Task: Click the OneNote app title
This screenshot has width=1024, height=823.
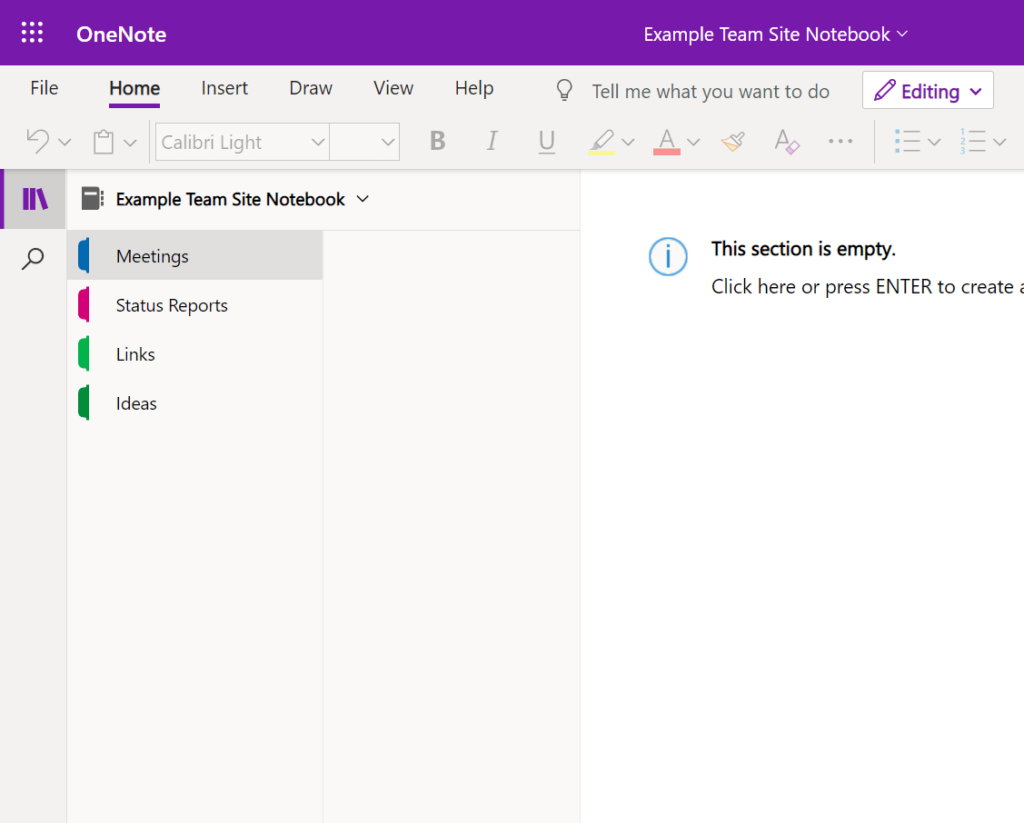Action: coord(121,34)
